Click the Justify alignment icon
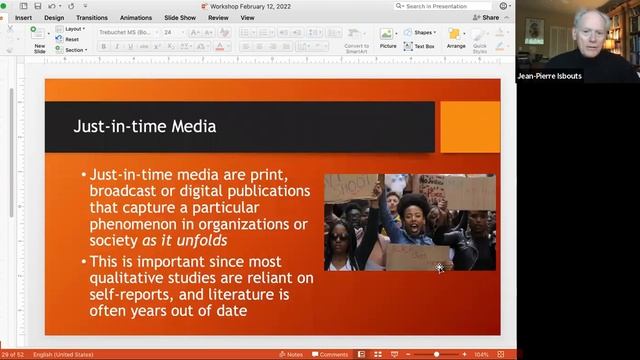Screen dimensions: 640x360 click(x=286, y=47)
